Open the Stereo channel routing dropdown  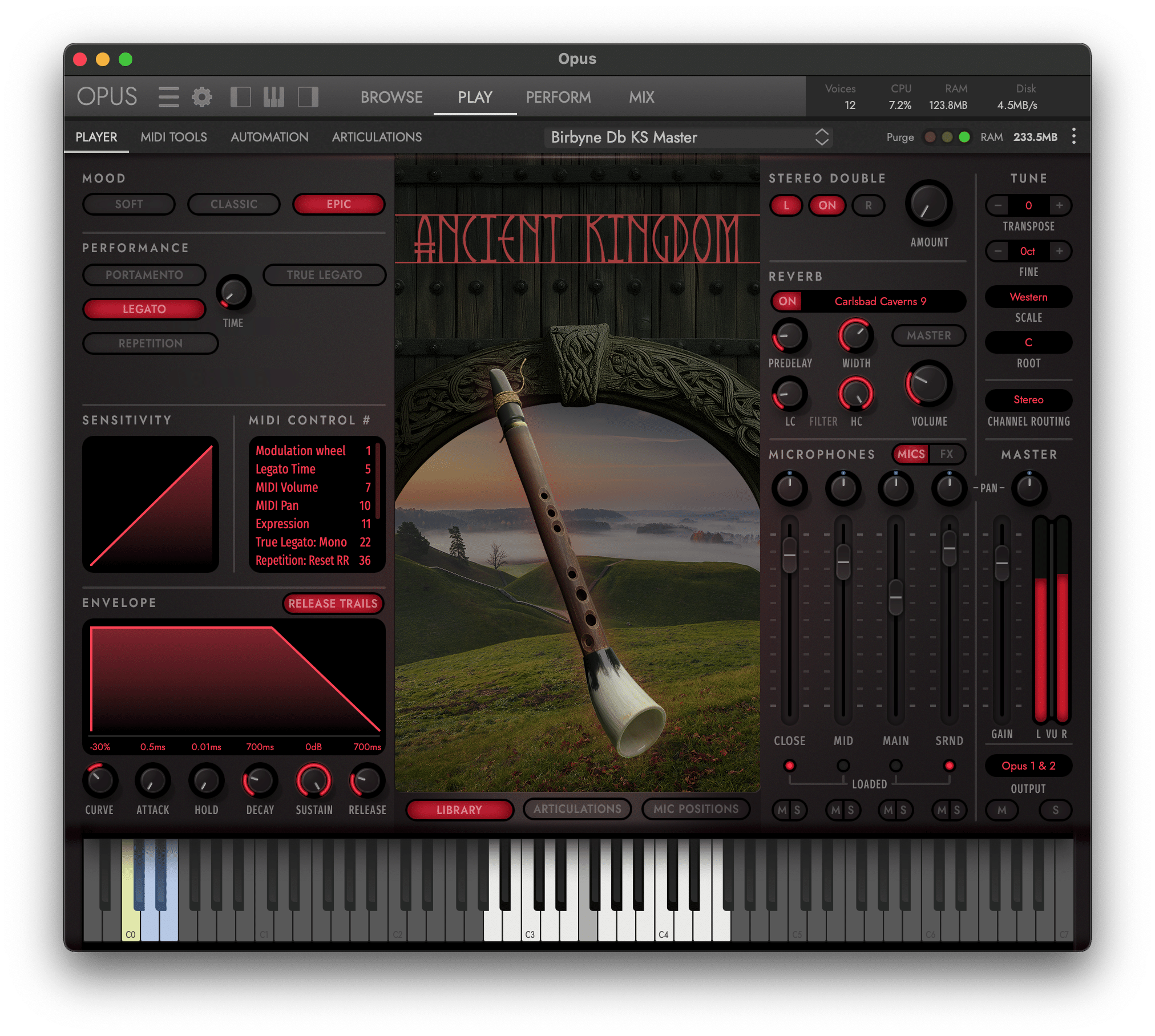point(1028,400)
